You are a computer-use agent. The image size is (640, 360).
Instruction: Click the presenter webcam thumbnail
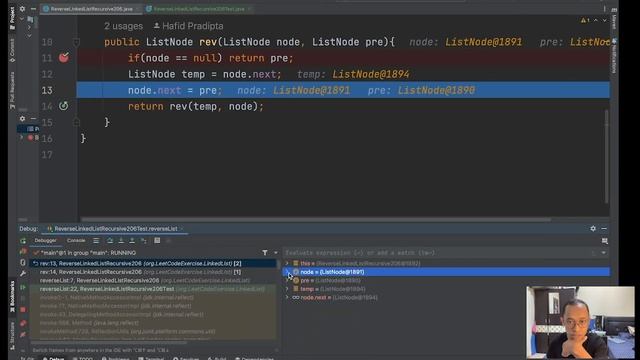580,322
